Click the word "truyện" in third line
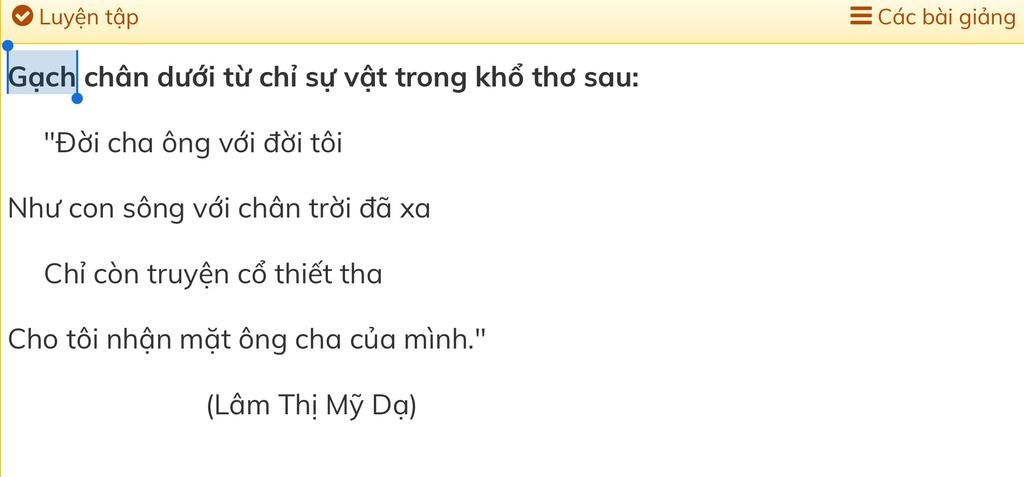This screenshot has width=1024, height=477. point(187,275)
